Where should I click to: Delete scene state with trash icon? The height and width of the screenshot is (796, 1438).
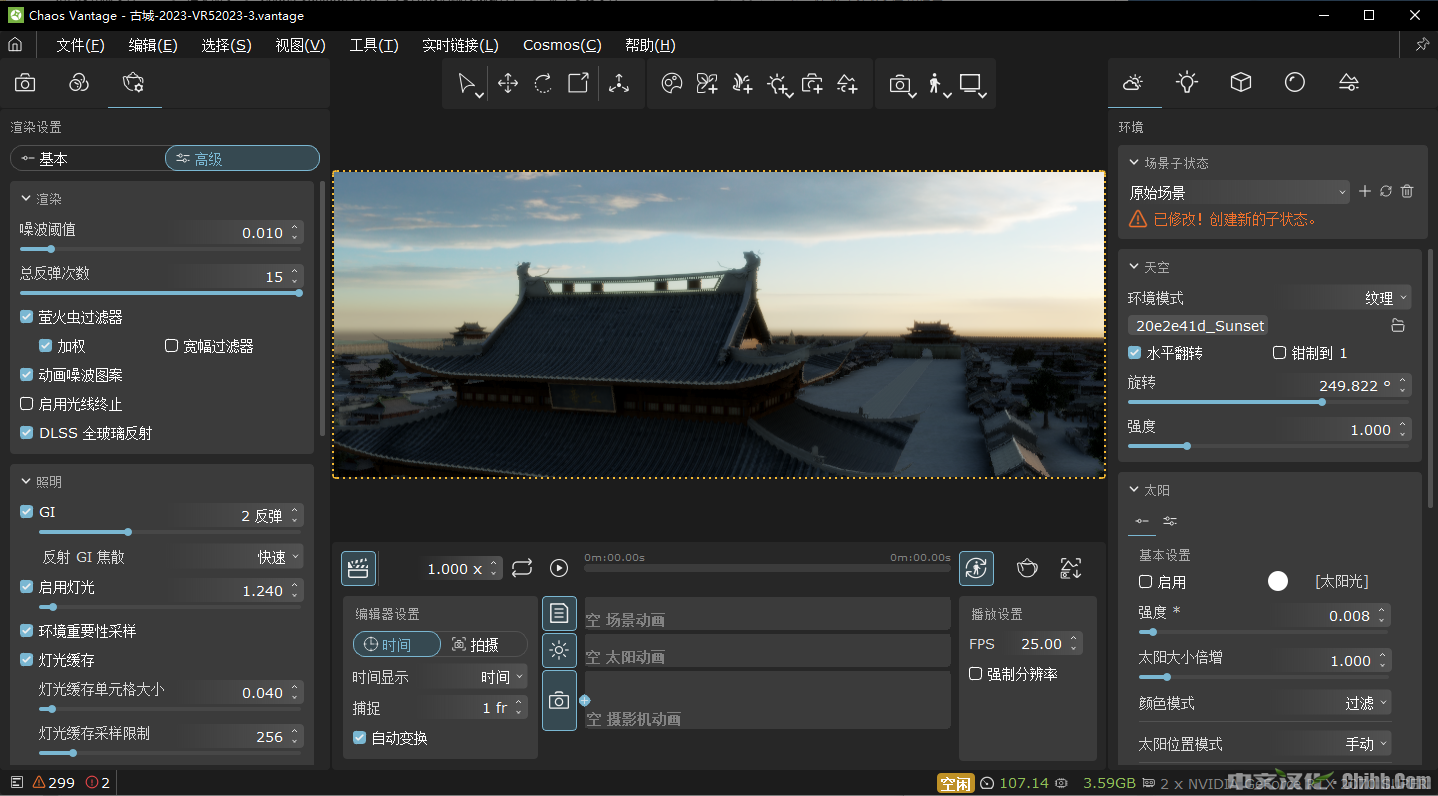tap(1407, 192)
